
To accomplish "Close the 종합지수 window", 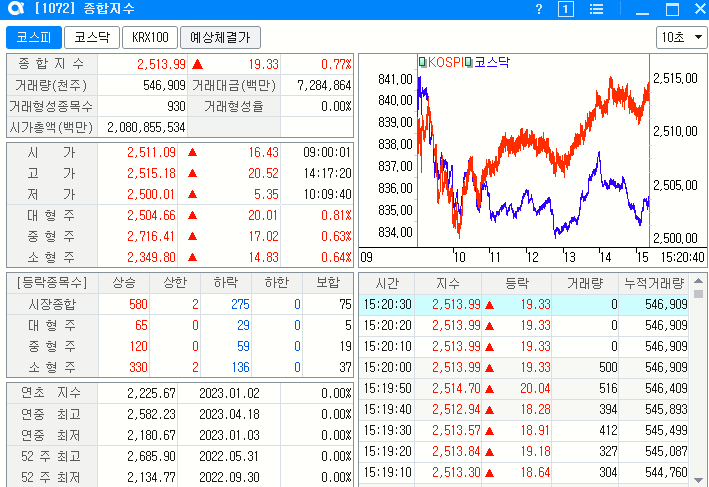I will point(700,9).
